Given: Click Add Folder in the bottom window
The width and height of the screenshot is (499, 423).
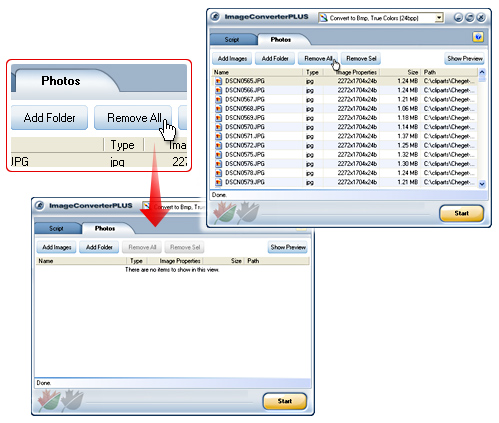Looking at the screenshot, I should tap(99, 247).
